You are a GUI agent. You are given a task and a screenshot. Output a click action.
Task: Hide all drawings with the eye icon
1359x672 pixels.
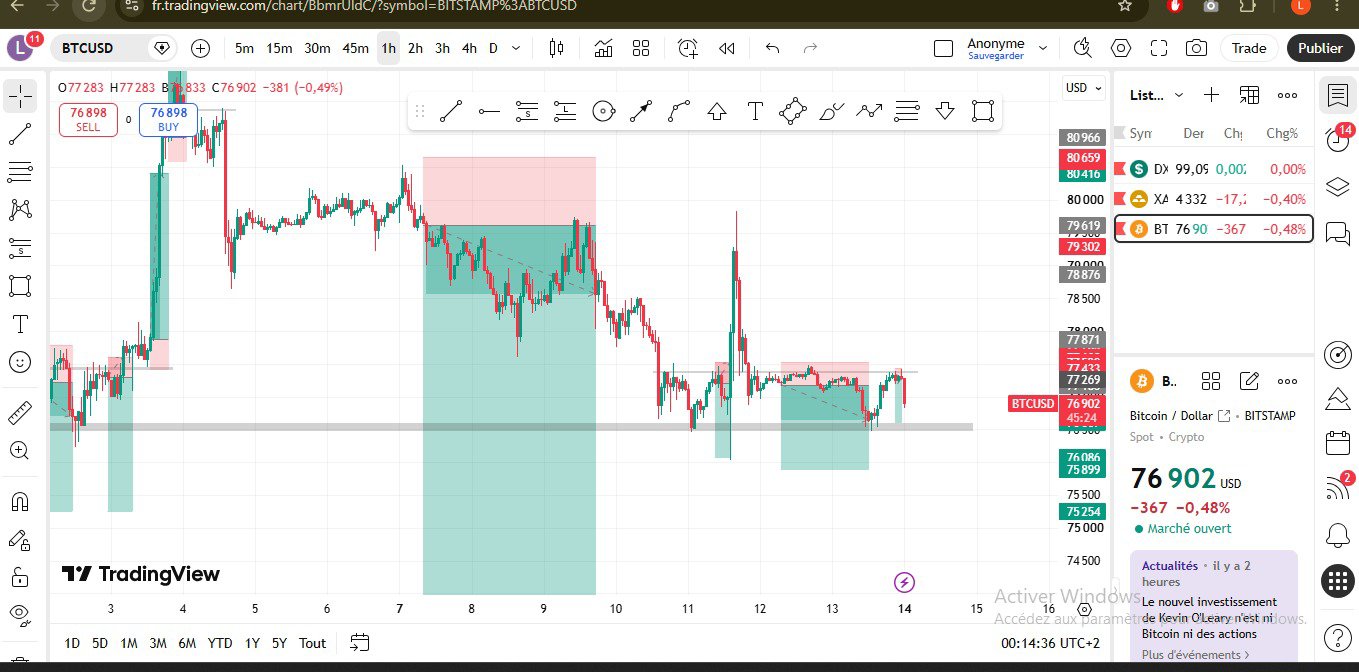[x=20, y=614]
